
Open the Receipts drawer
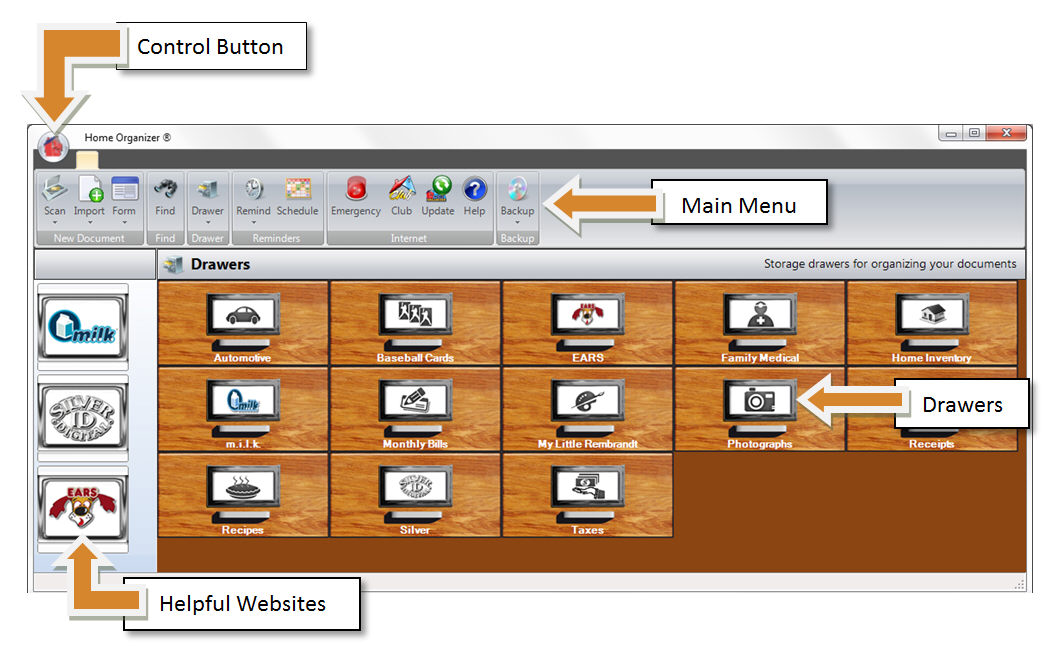point(932,409)
